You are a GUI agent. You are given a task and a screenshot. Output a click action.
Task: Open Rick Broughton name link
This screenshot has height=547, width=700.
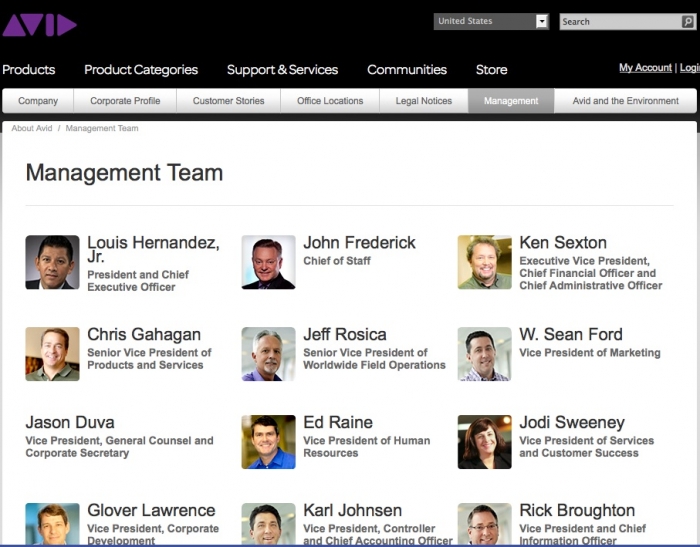tap(577, 510)
